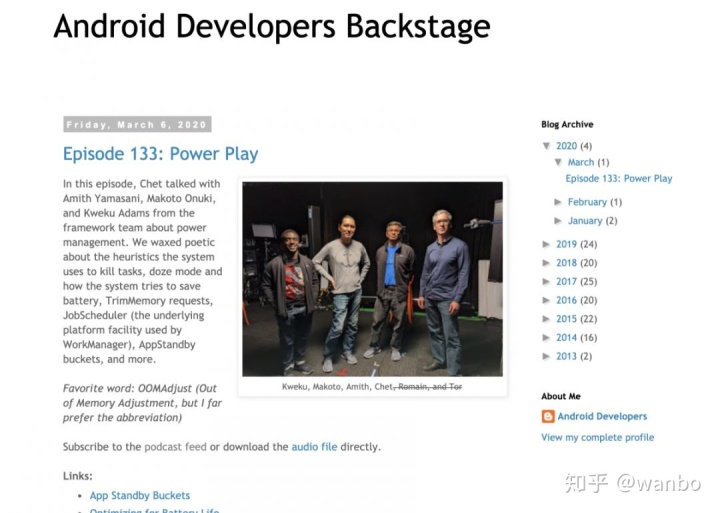Click the Favorite word: OOMAdjust text
This screenshot has width=720, height=513.
(142, 403)
